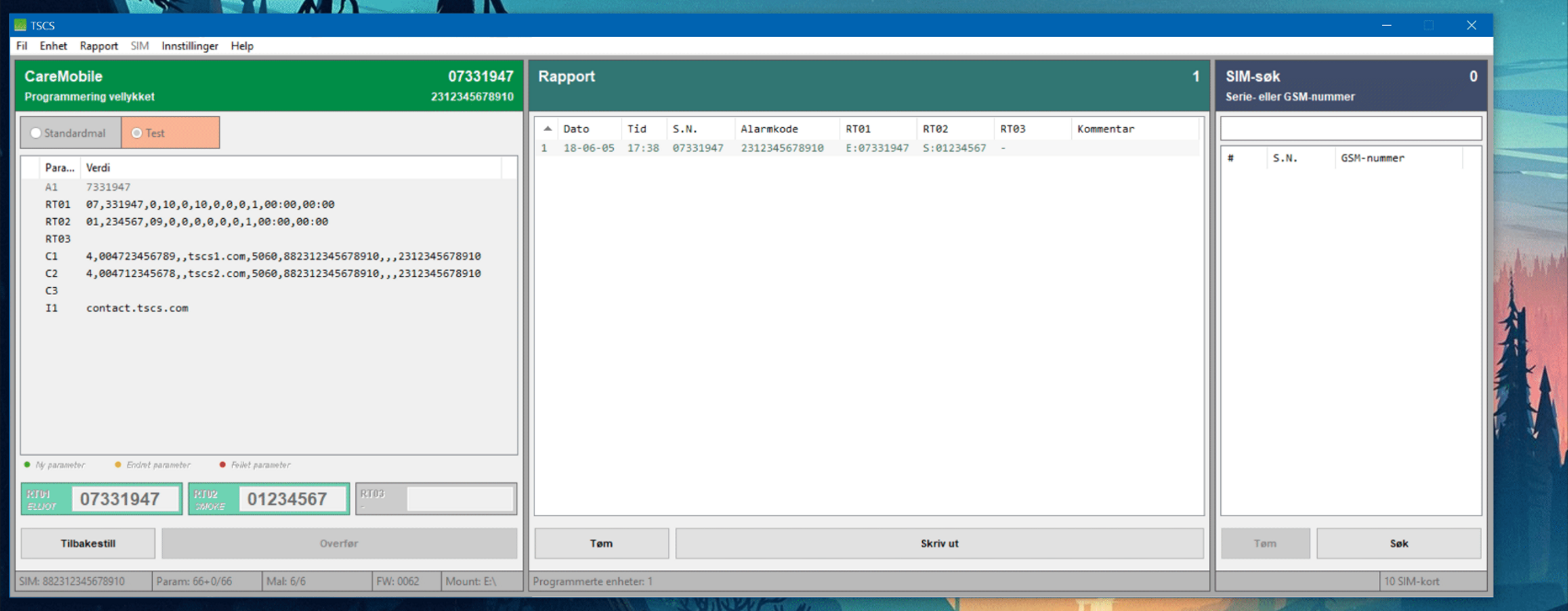
Task: Select the first report row dated 18-06-05
Action: coord(784,148)
